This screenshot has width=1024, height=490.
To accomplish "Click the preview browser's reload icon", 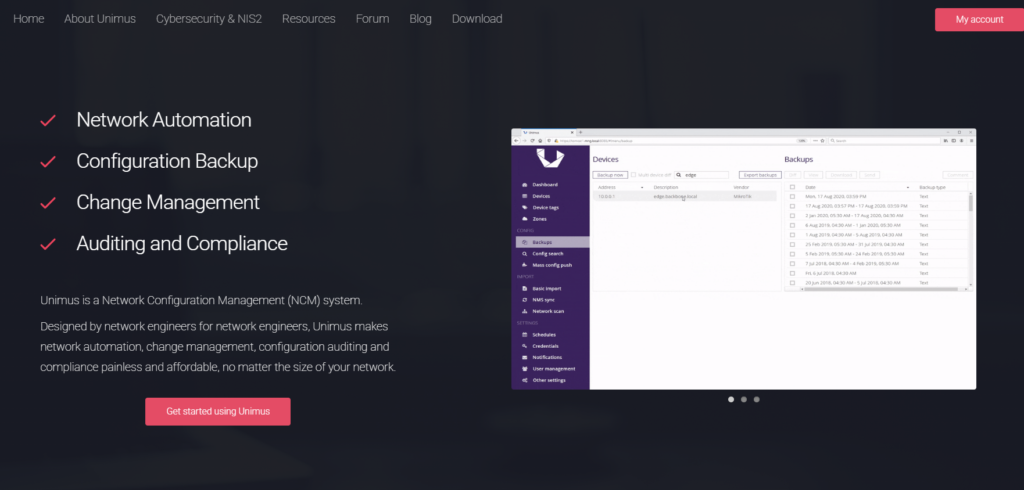I will 532,140.
